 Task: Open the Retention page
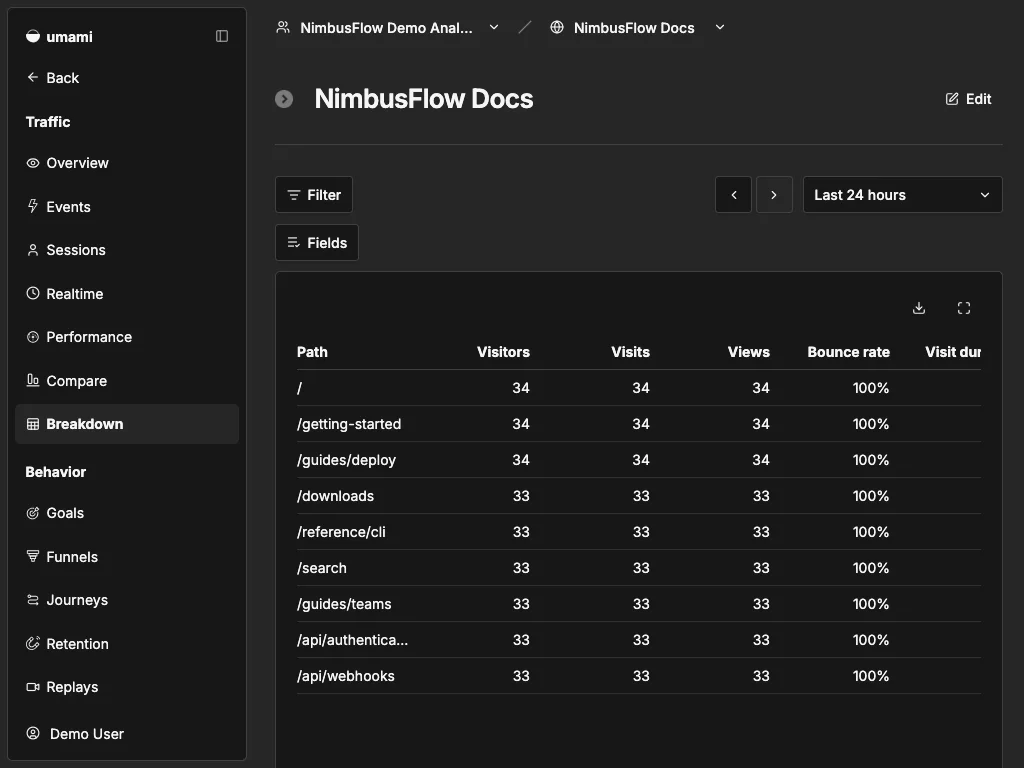(x=127, y=644)
